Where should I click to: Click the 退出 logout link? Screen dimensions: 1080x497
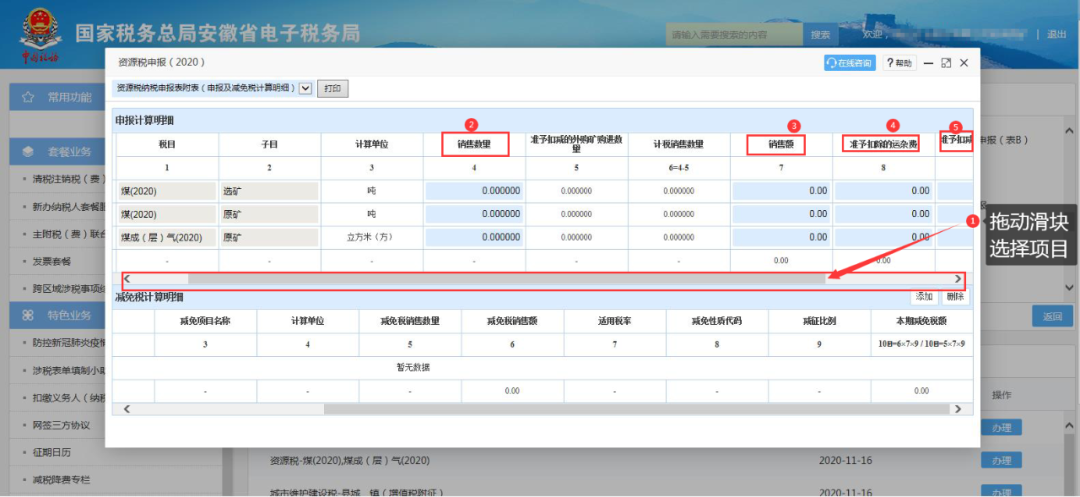[1057, 34]
